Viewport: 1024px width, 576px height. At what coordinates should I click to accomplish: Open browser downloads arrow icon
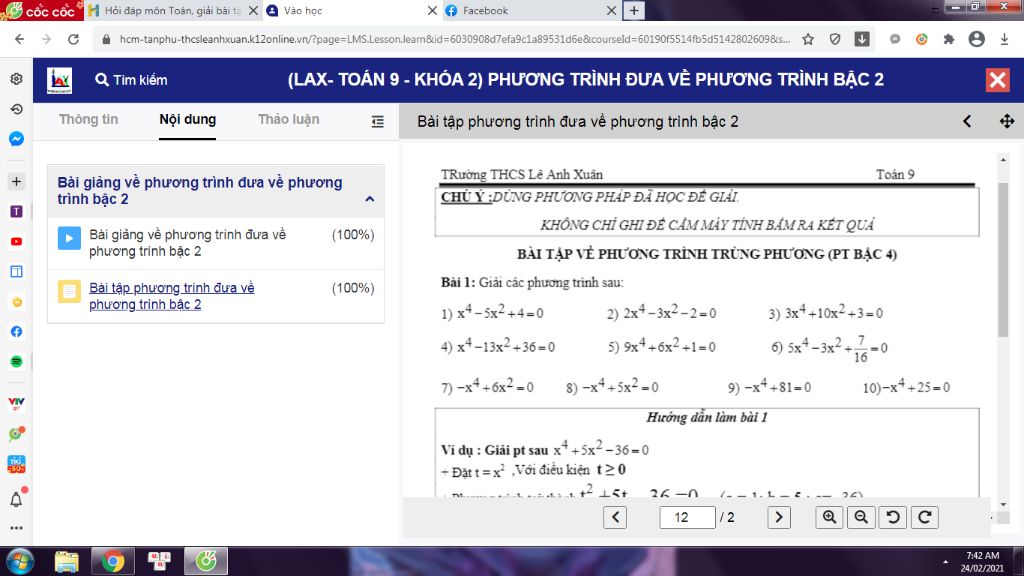[1004, 39]
